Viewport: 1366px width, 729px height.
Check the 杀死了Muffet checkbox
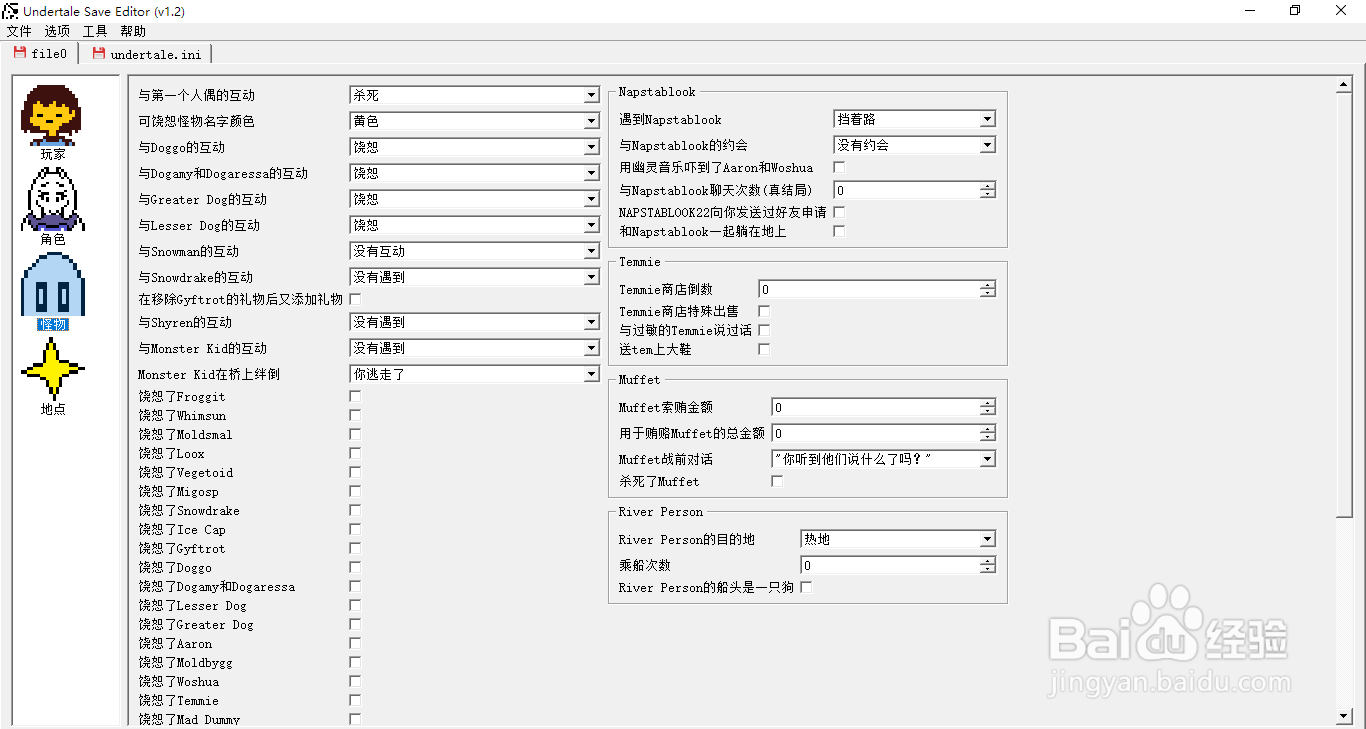click(777, 481)
